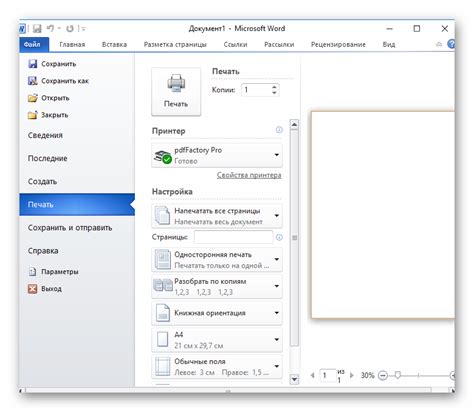474x412 pixels.
Task: Select the highlighted Печать section in sidebar
Action: [x=77, y=204]
